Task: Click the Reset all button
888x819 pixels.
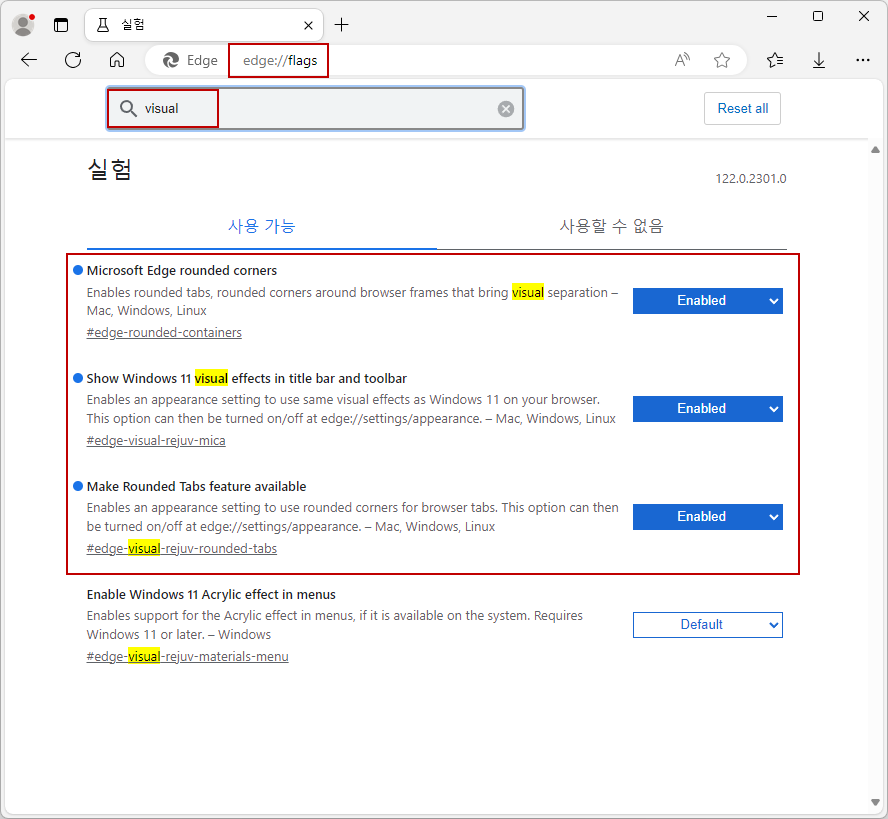Action: pos(742,108)
